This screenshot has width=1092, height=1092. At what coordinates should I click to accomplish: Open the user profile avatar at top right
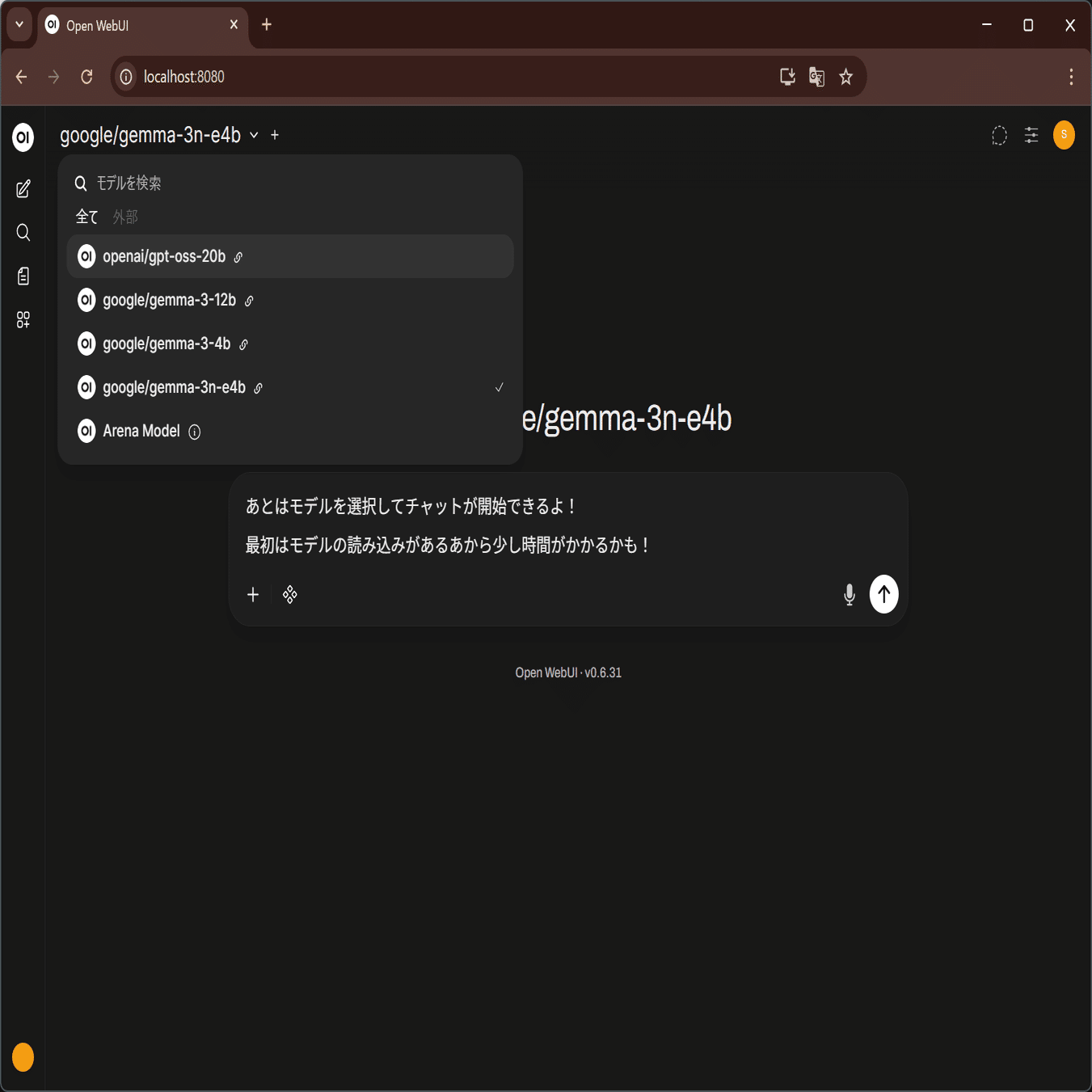[1065, 135]
